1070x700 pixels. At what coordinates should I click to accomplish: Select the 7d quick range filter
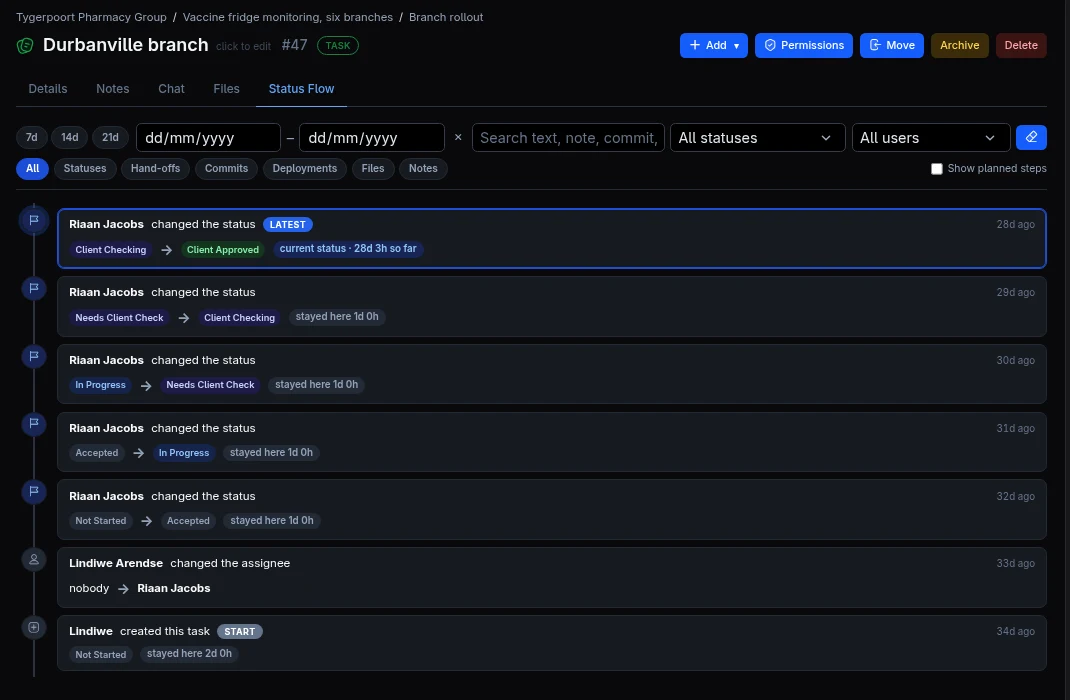[31, 137]
